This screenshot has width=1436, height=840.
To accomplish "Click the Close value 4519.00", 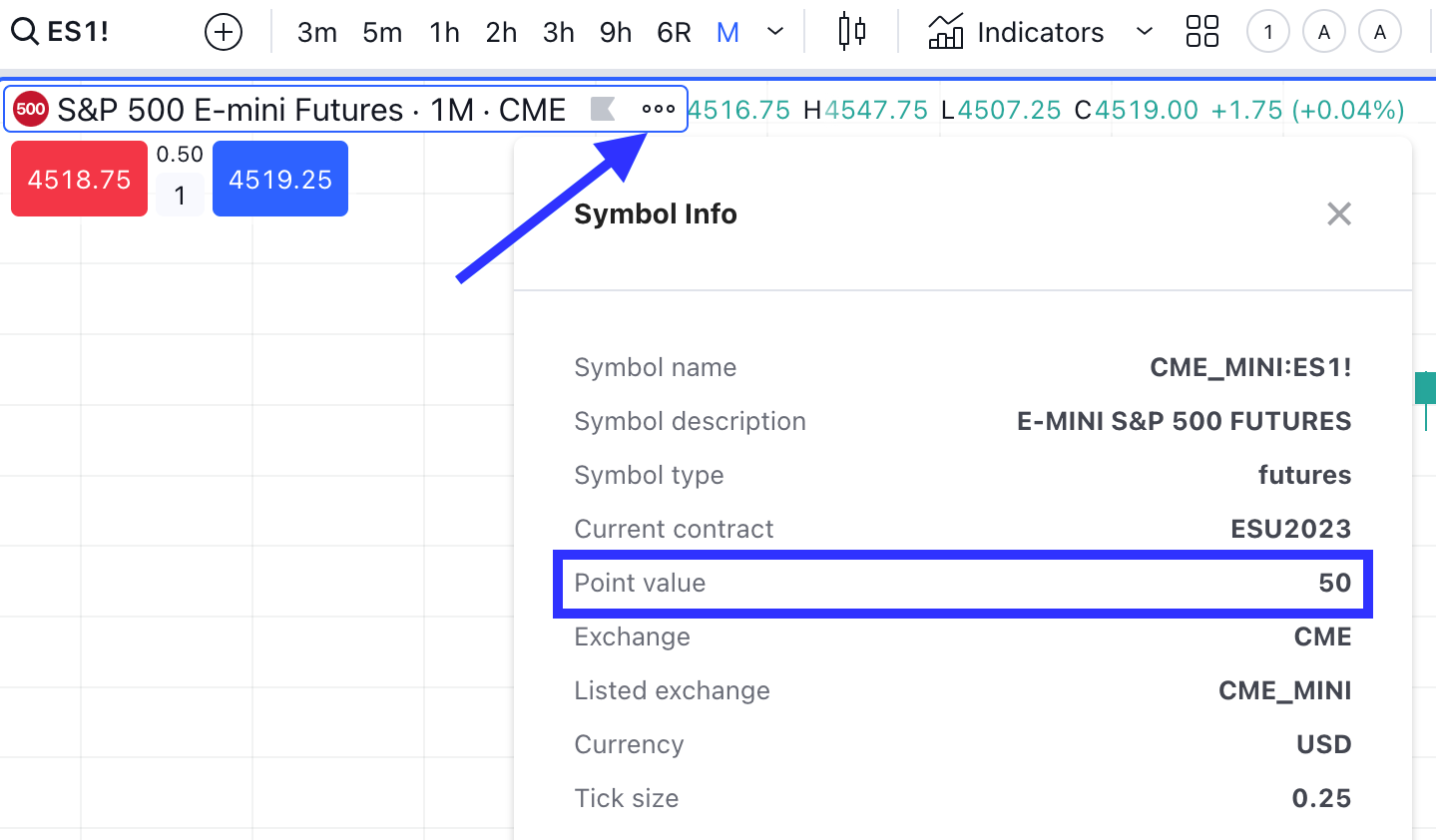I will [x=1146, y=110].
